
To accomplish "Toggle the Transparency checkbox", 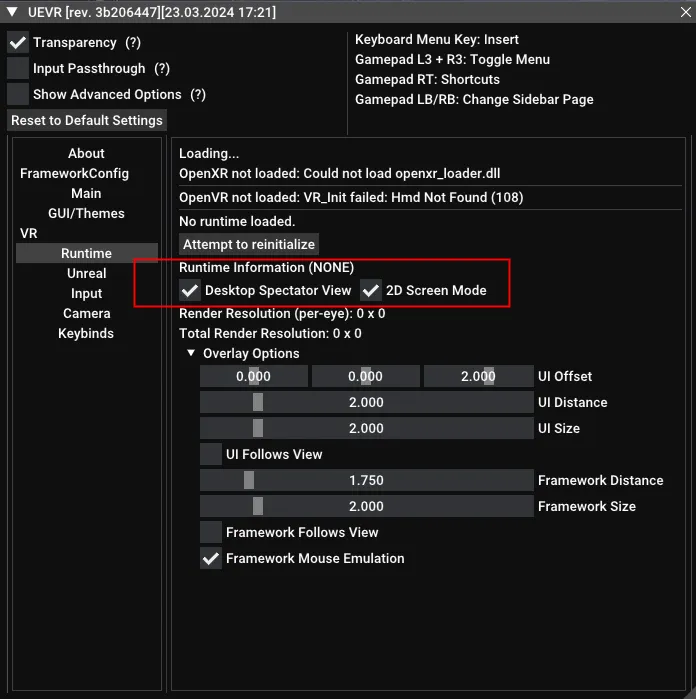I will [x=18, y=43].
